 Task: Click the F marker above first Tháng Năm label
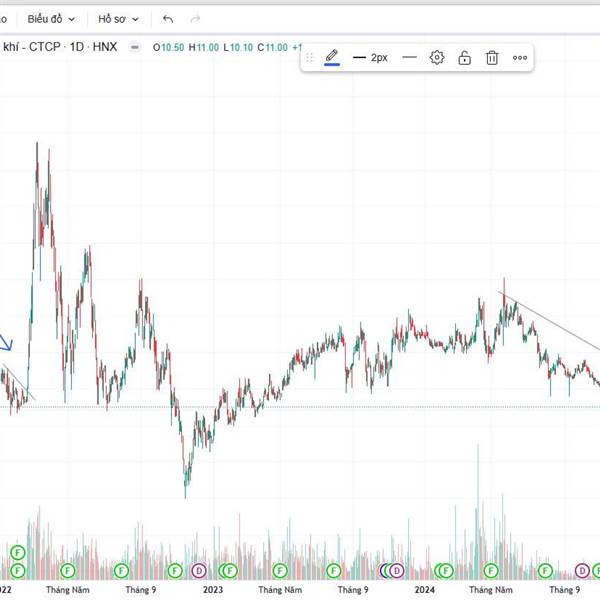(x=68, y=571)
